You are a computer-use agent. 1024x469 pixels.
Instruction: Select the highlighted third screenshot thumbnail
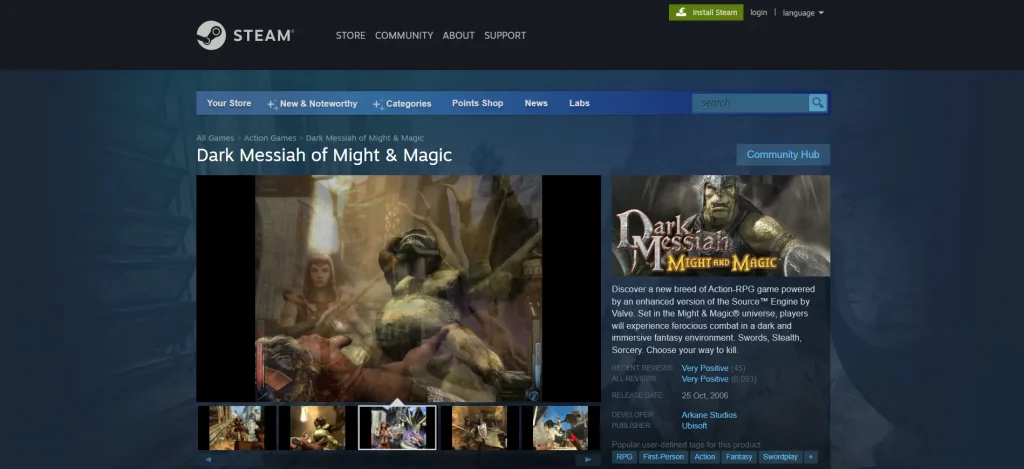tap(397, 428)
